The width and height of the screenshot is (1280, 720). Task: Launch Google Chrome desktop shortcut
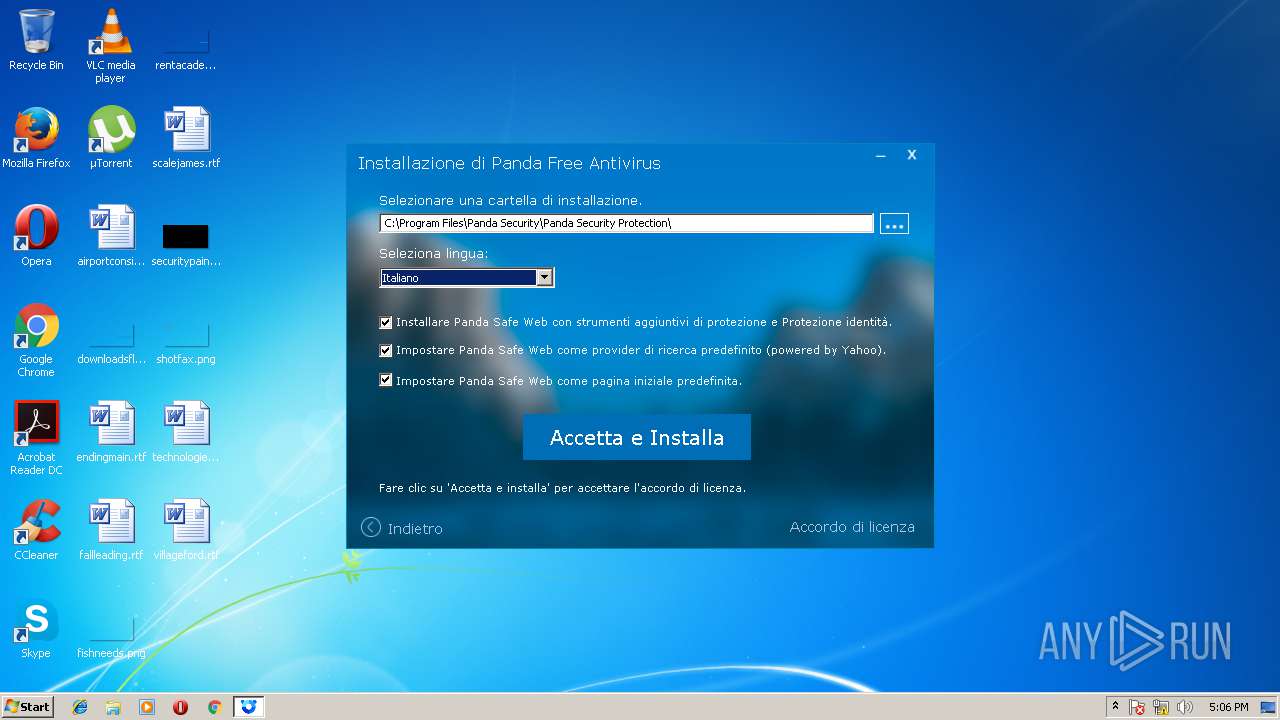pos(36,340)
